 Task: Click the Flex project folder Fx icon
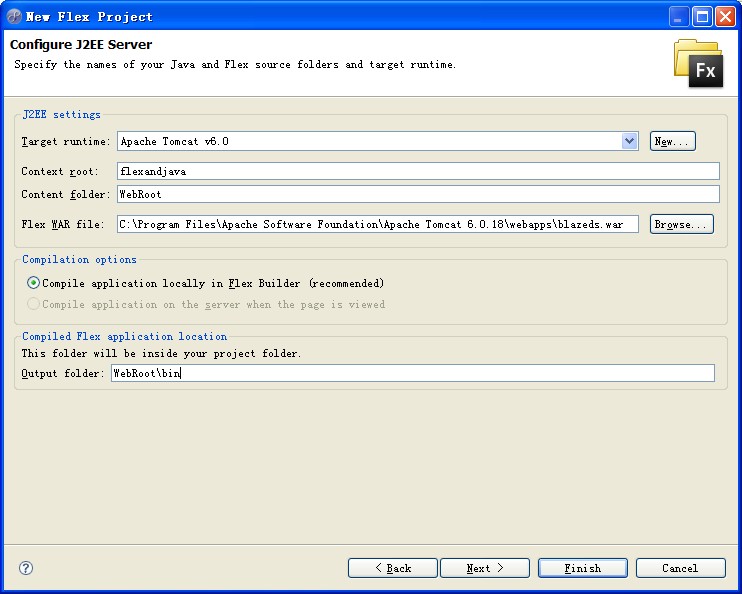point(698,63)
